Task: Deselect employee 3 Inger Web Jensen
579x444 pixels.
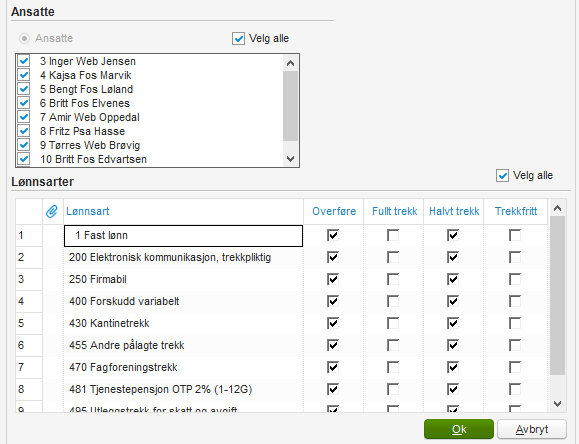Action: (24, 61)
